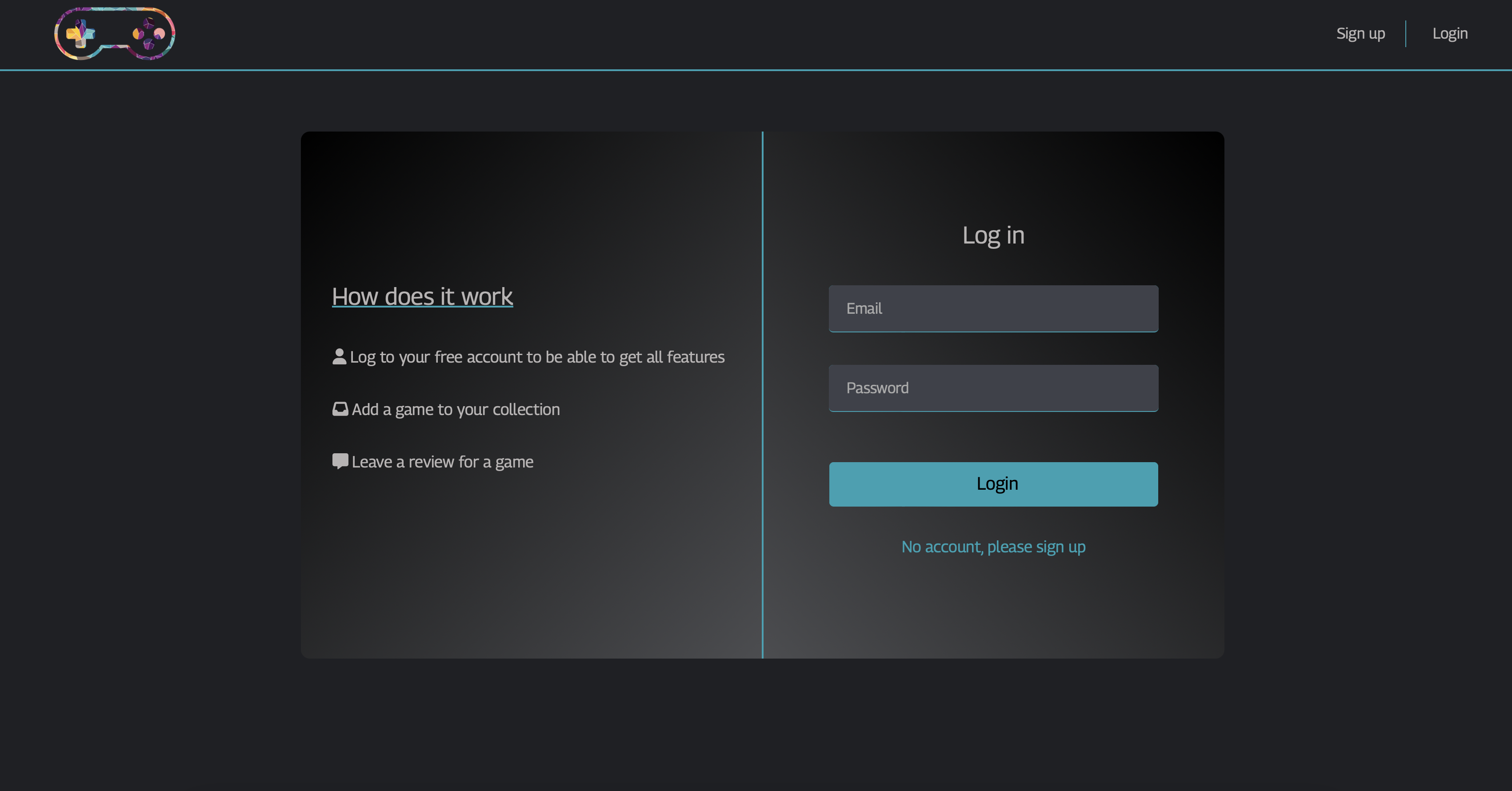1512x791 pixels.
Task: Click the "Log in" heading
Action: pyautogui.click(x=992, y=236)
